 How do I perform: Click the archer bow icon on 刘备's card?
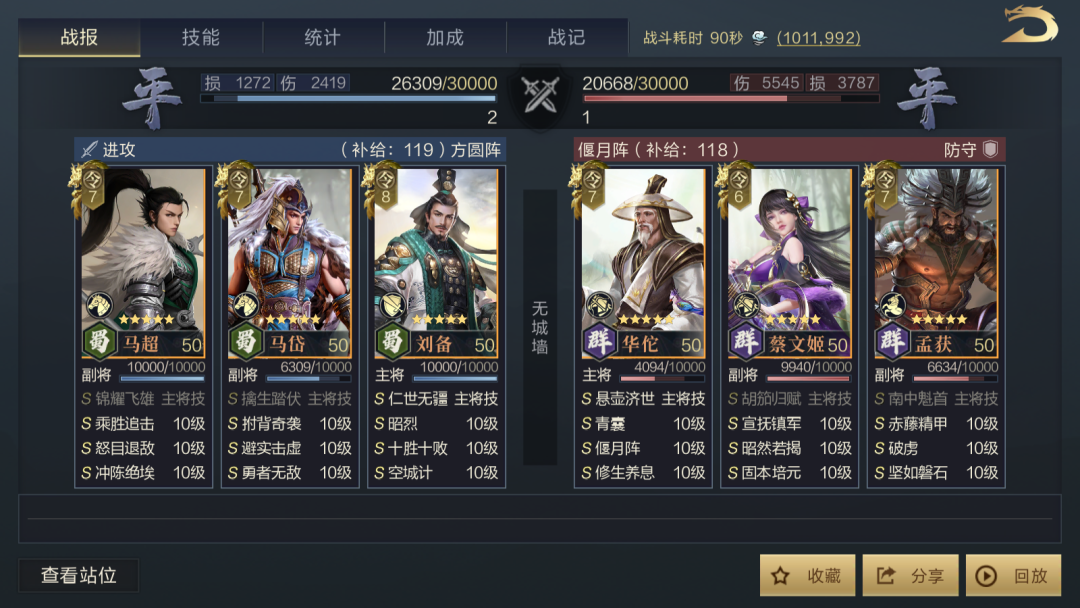393,305
